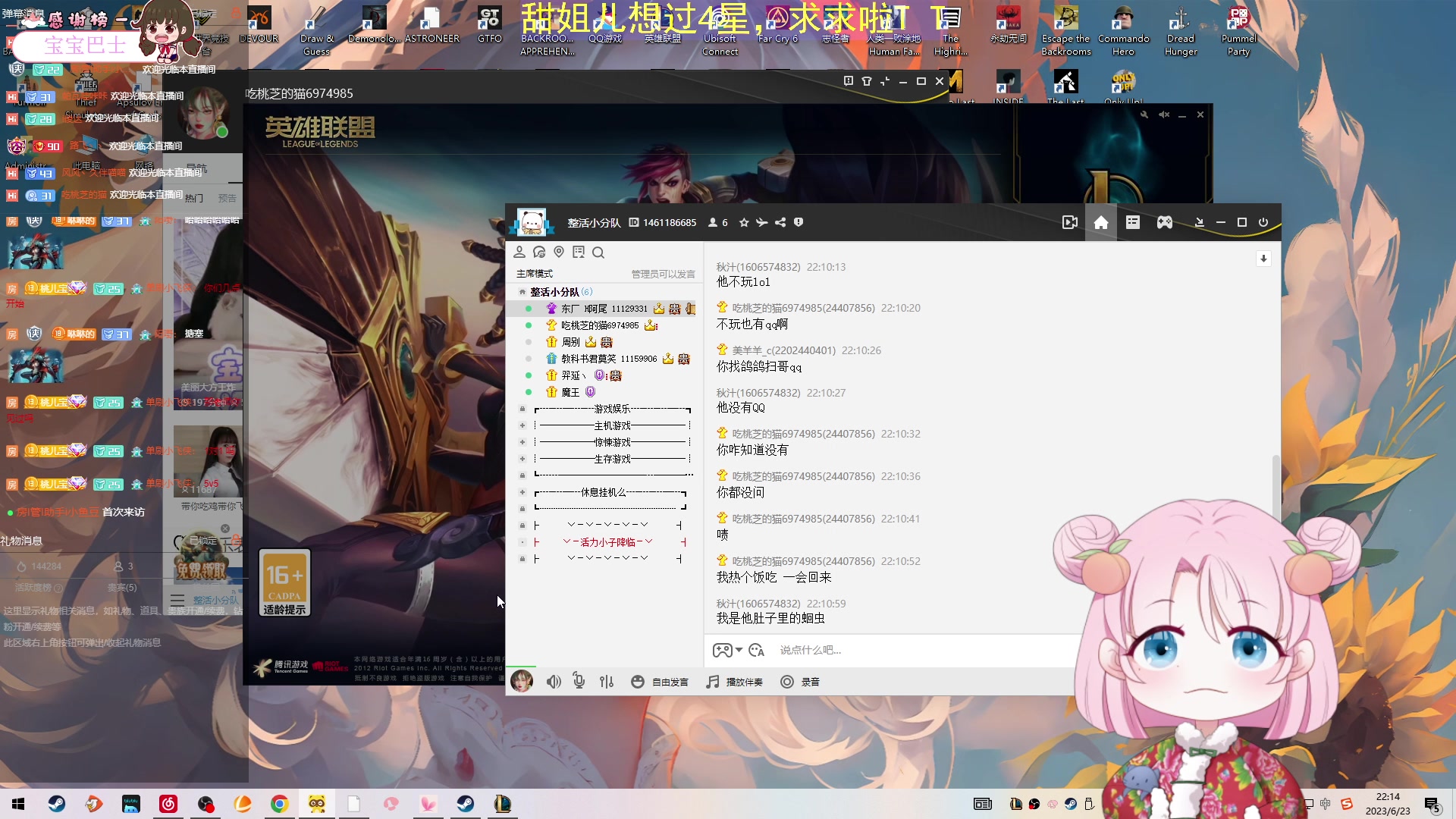Screen dimensions: 1456x819
Task: Open the 整活小分队 channel avatar
Action: pyautogui.click(x=531, y=222)
